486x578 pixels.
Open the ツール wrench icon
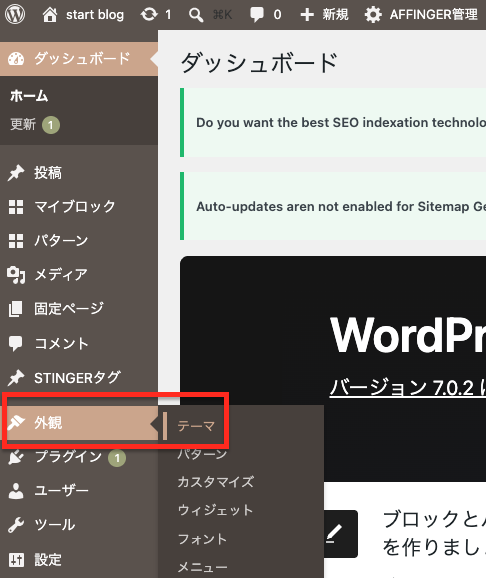pyautogui.click(x=16, y=525)
